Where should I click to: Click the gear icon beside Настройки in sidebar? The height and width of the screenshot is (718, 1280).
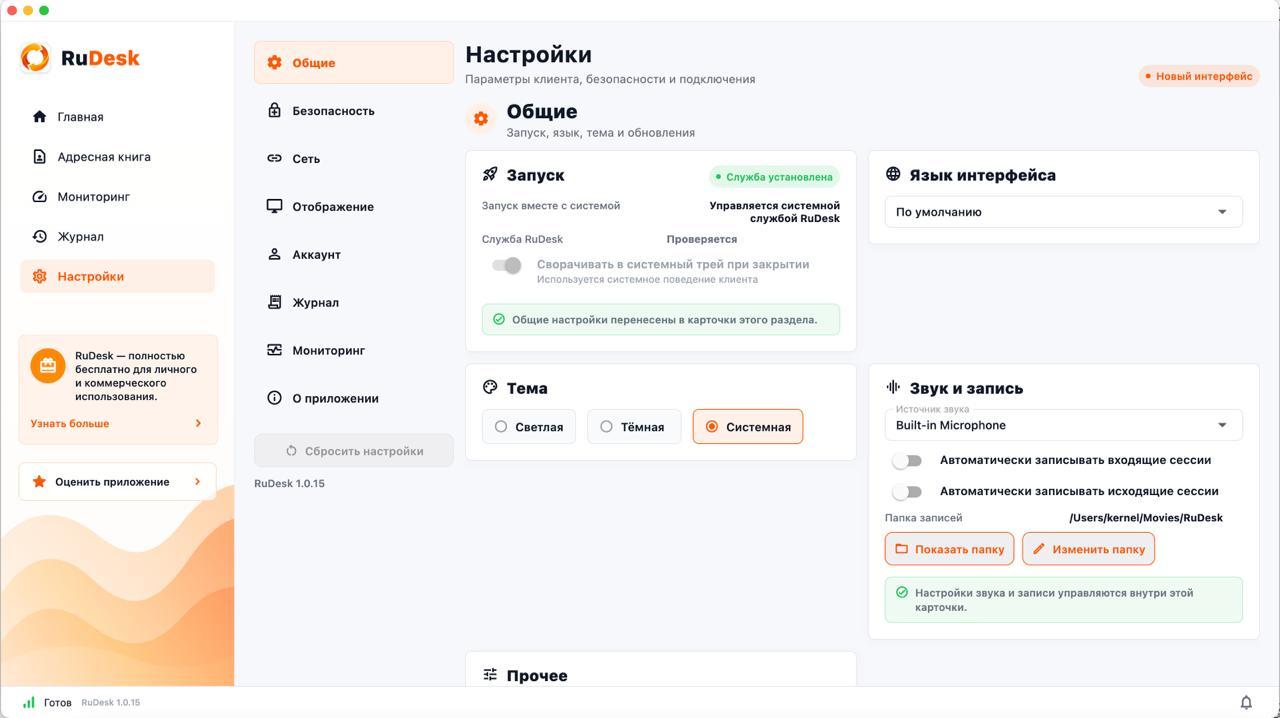click(39, 277)
